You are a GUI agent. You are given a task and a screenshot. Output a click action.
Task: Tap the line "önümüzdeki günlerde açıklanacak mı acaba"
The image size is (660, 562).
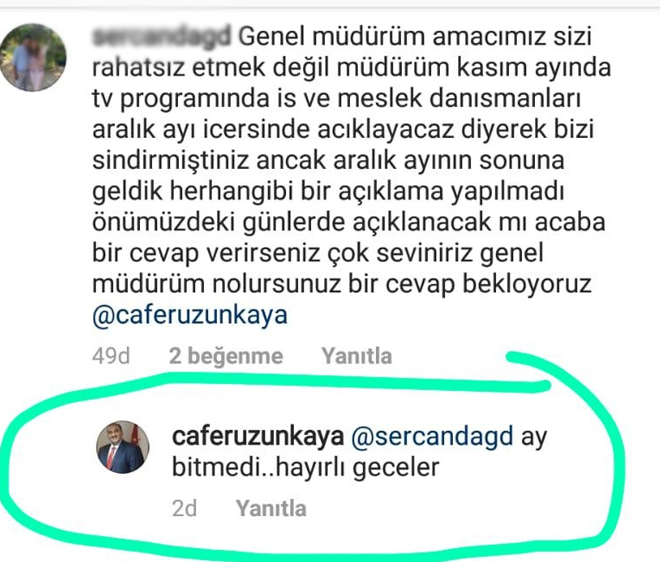click(349, 222)
